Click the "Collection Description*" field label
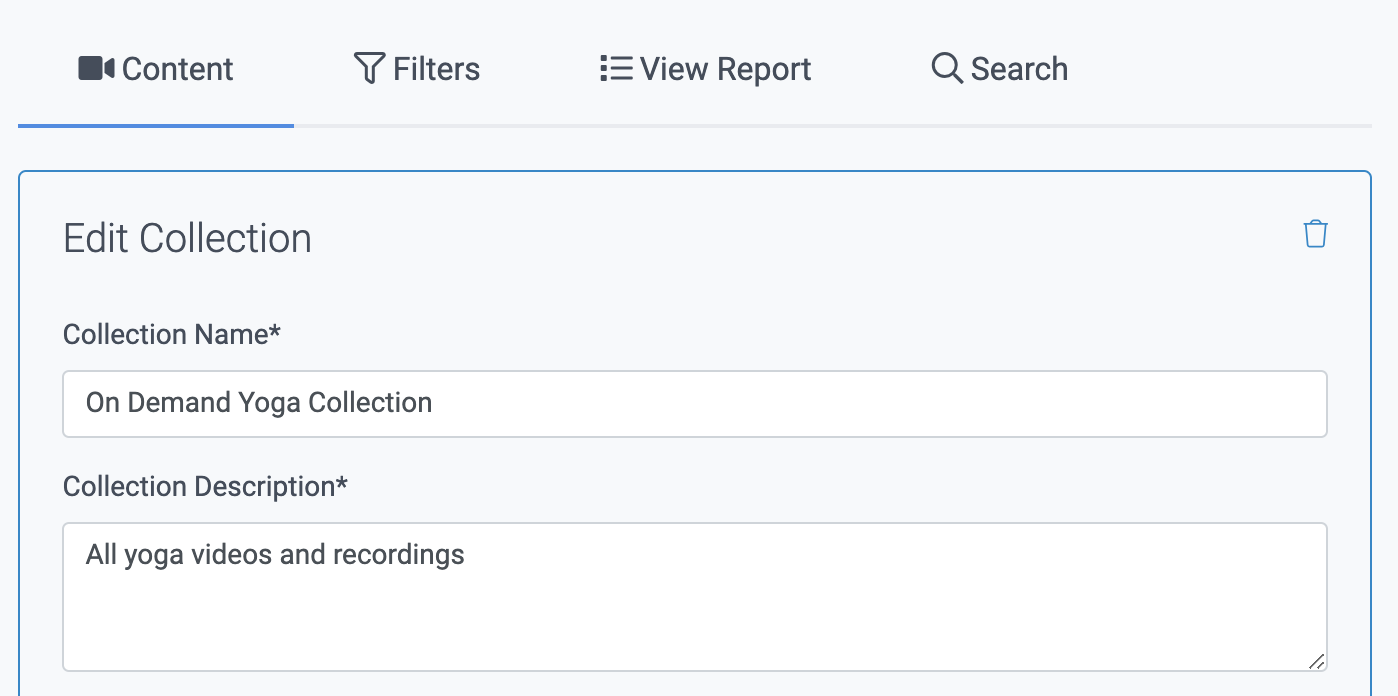 coord(205,487)
